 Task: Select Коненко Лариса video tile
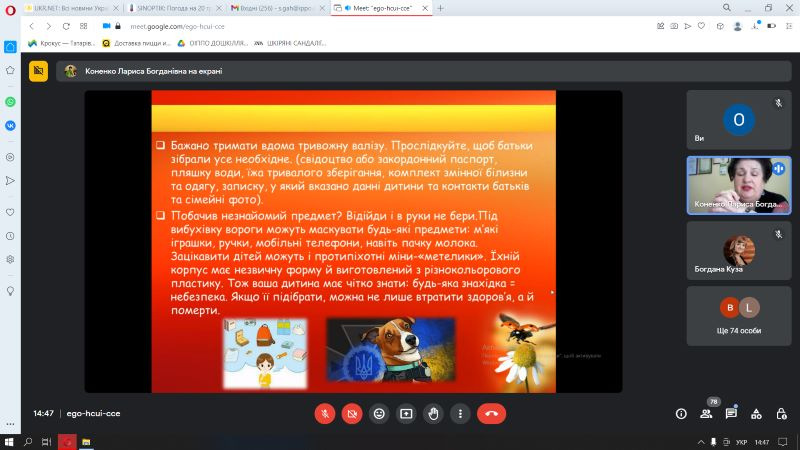[x=739, y=185]
